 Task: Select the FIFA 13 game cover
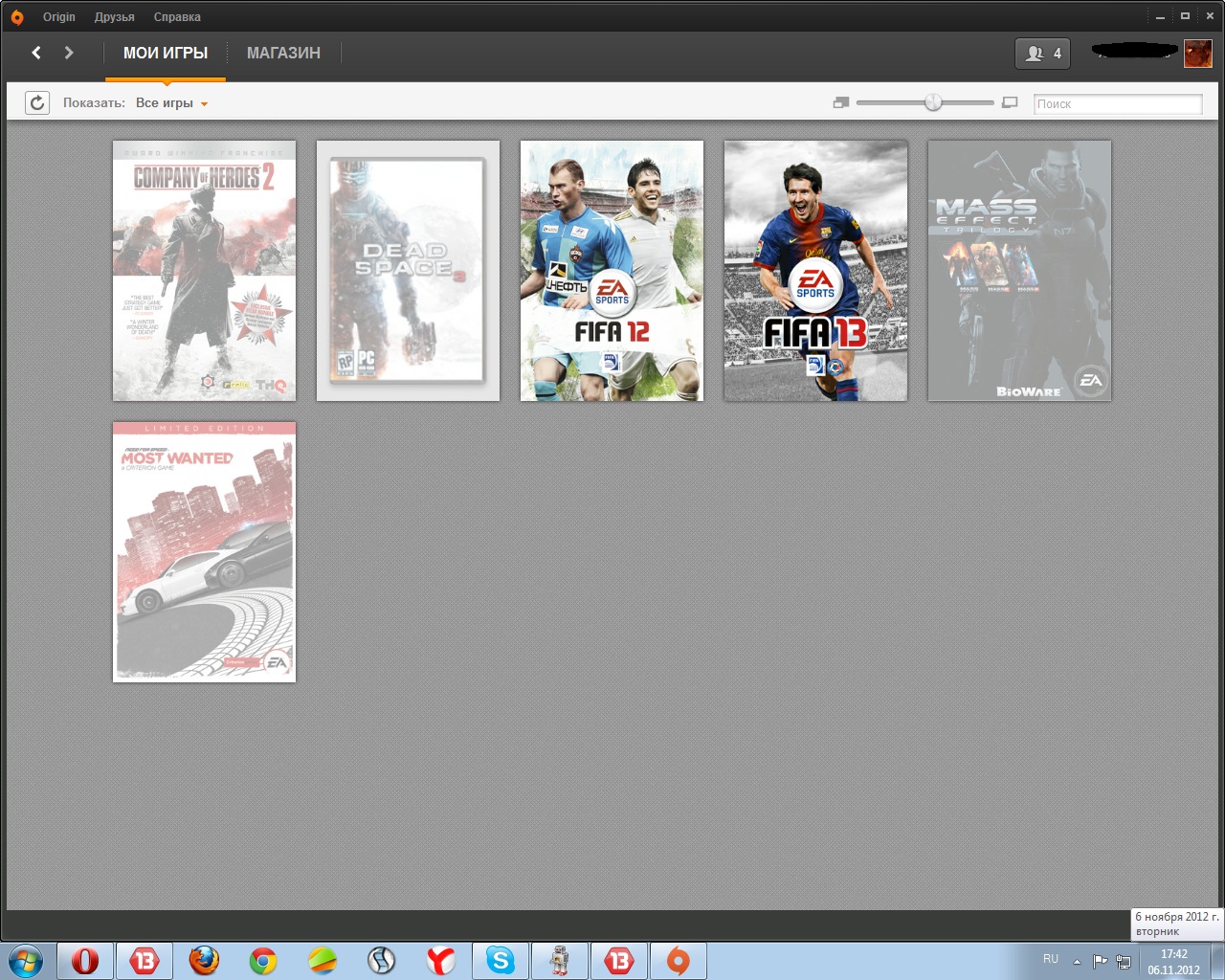click(x=815, y=271)
